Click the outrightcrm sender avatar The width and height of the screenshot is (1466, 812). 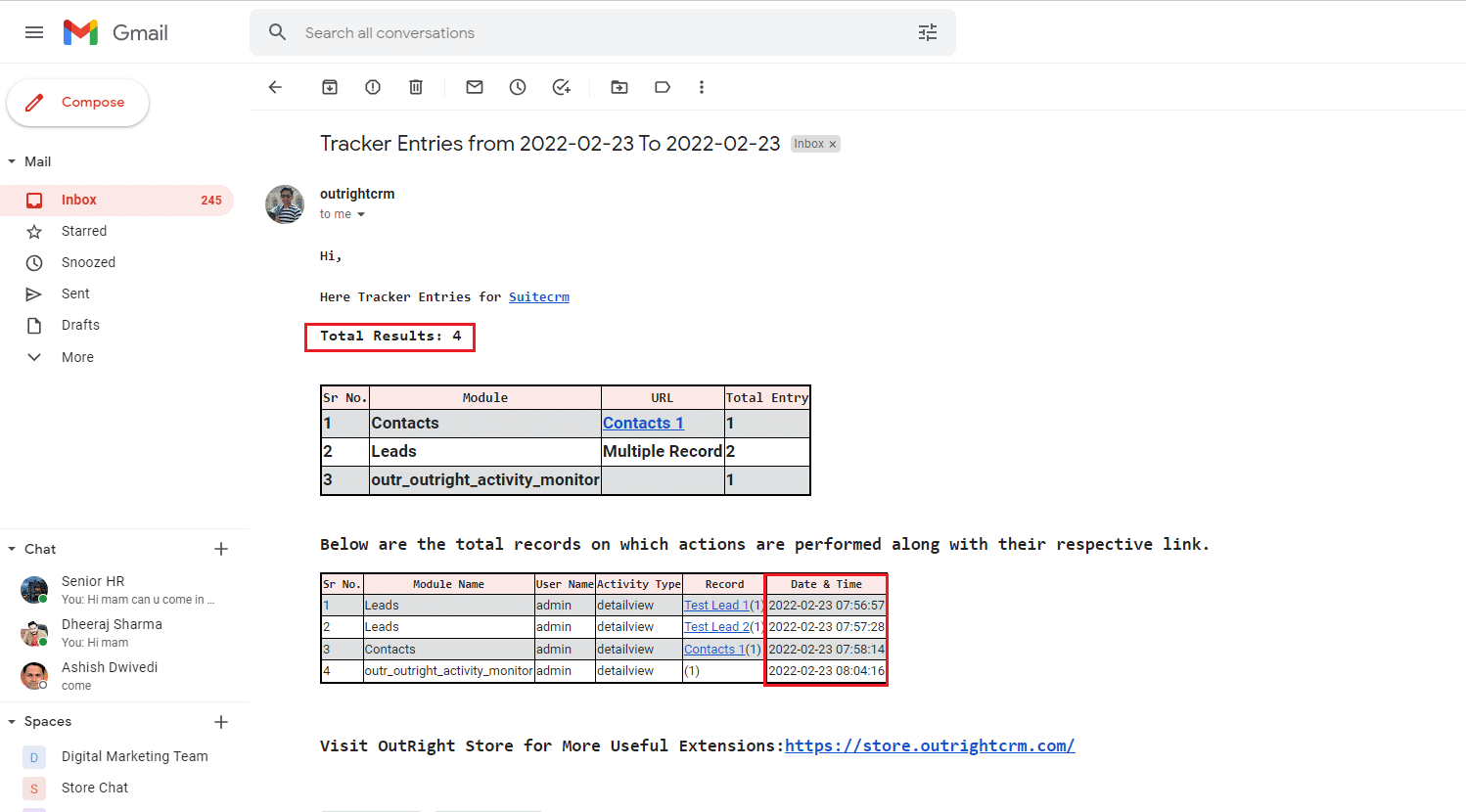point(285,204)
